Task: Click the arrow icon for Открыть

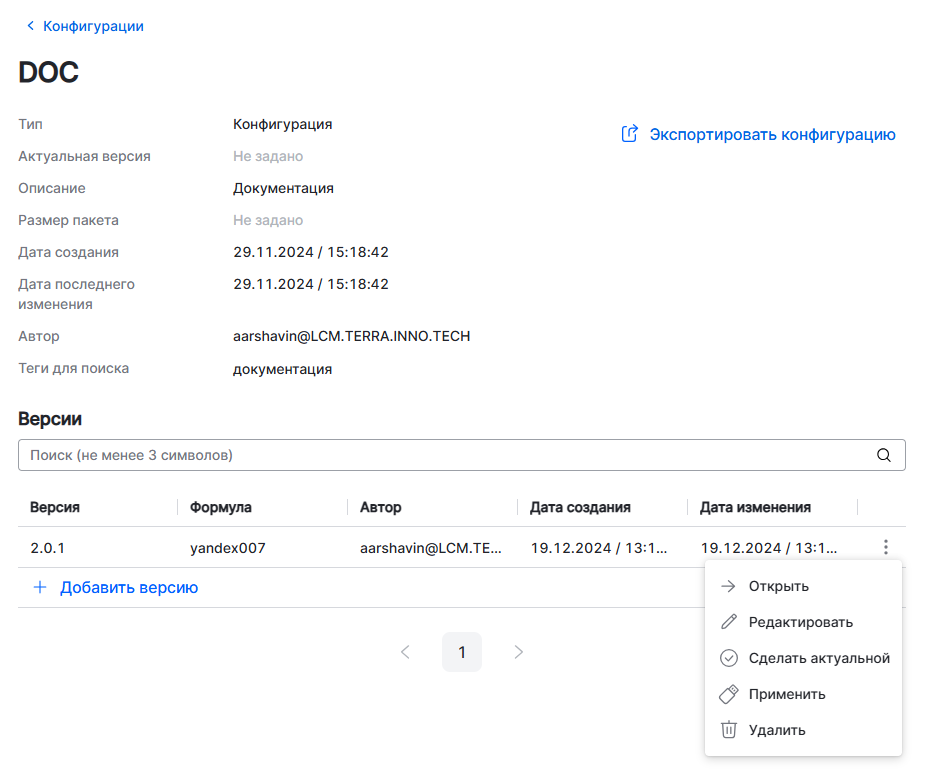Action: (729, 586)
